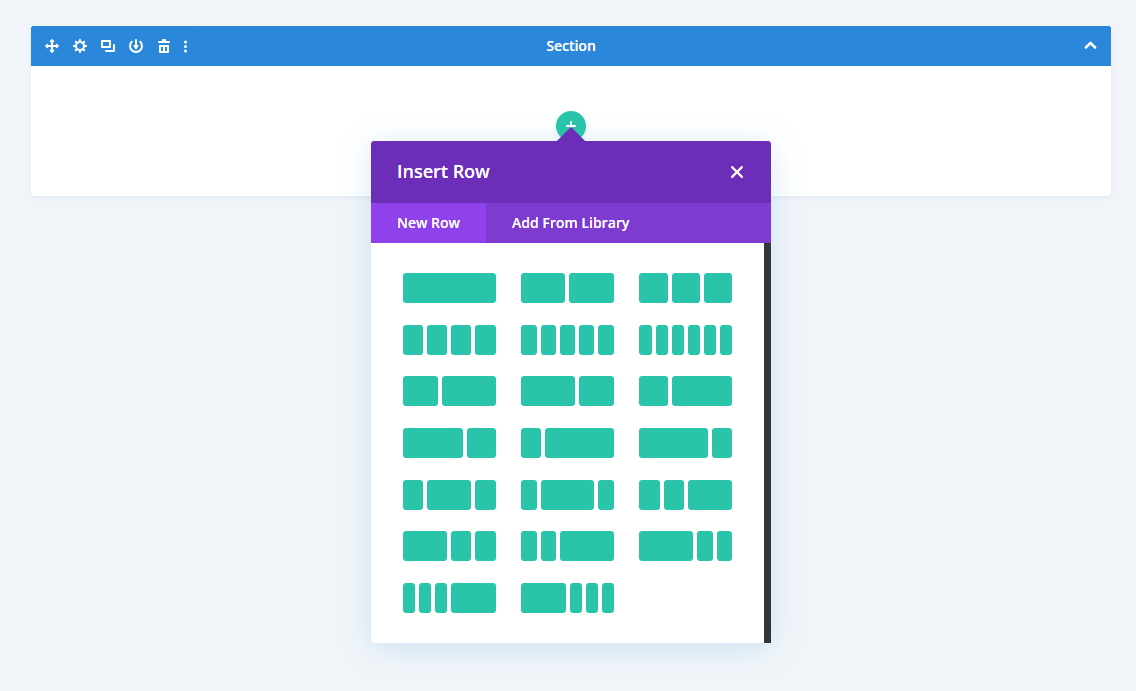Screen dimensions: 1136x691
Task: Open the Add From Library tab
Action: coord(570,223)
